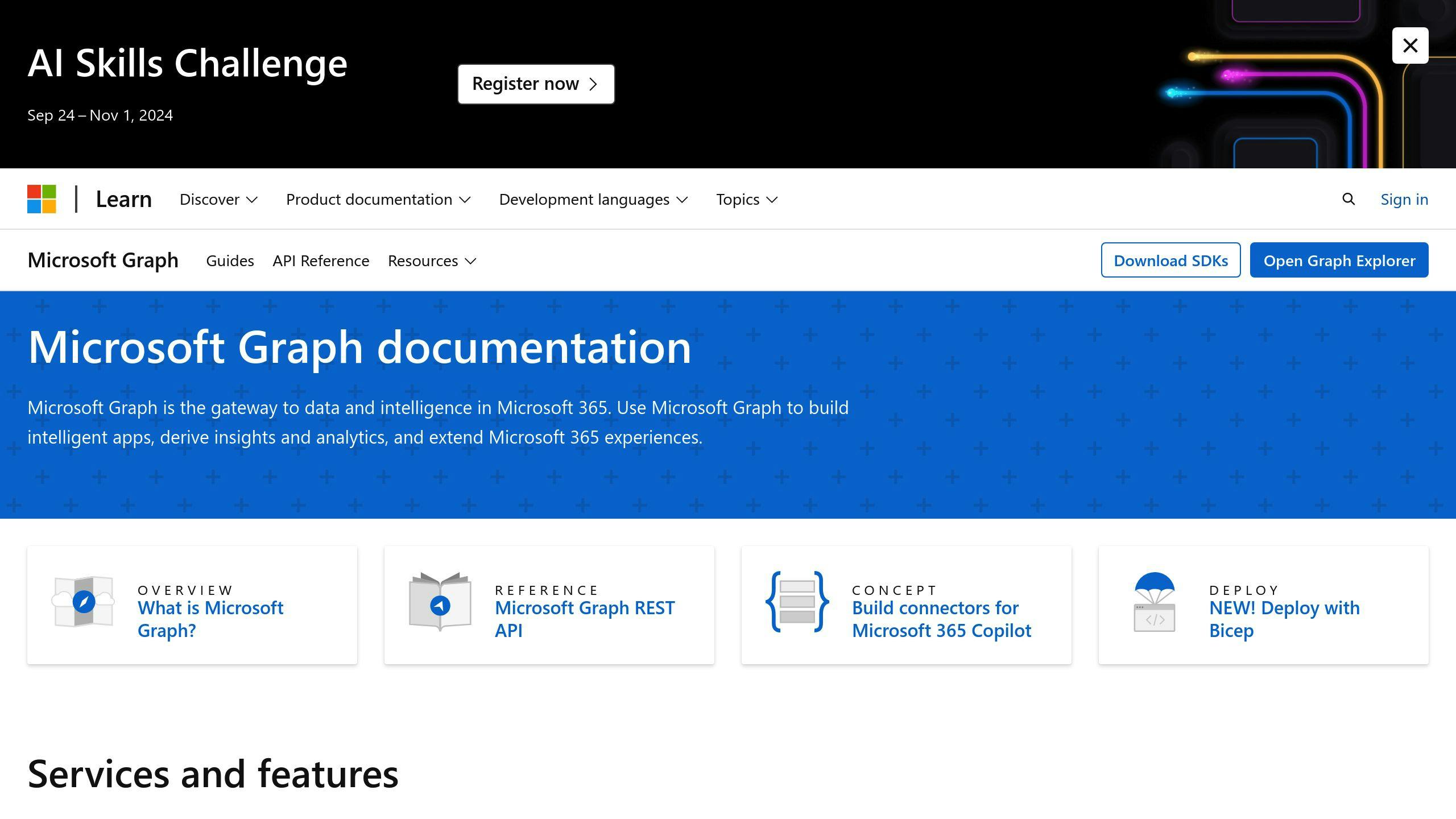Click the Microsoft Graph documentation heading

tap(359, 347)
